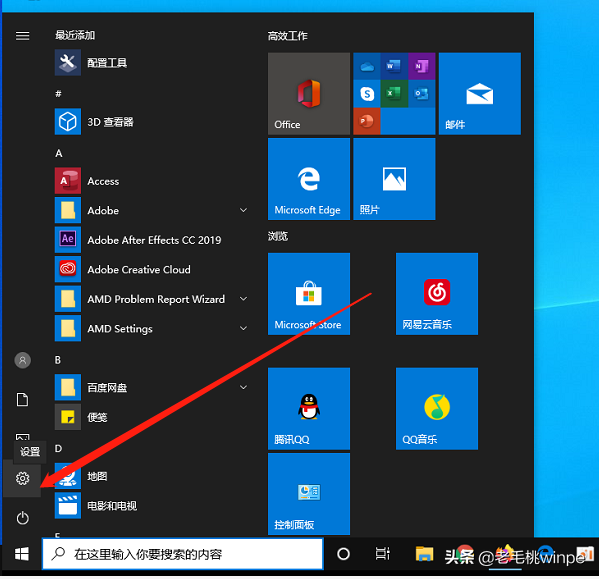Open OneNote in the Office tile group

(422, 66)
